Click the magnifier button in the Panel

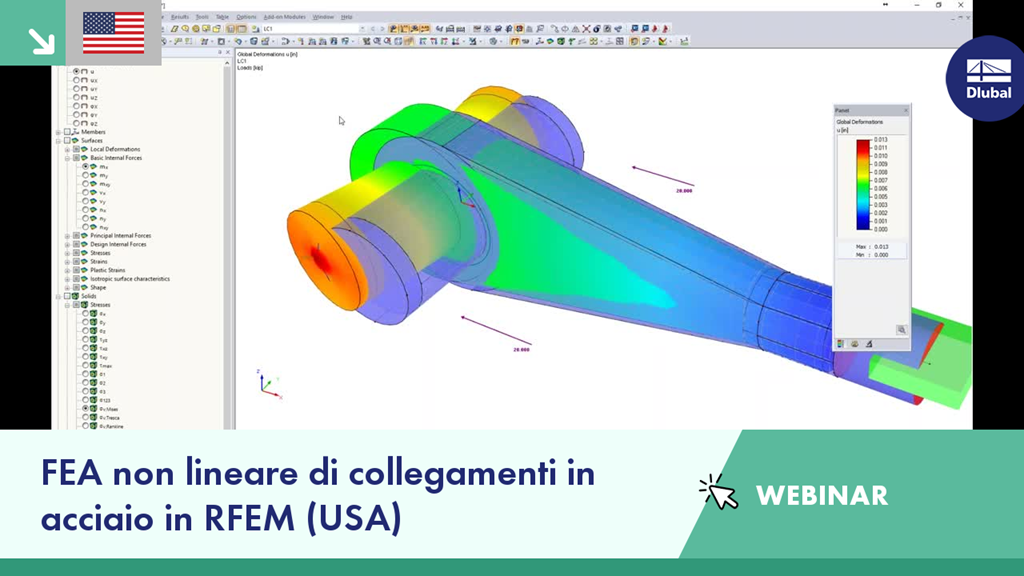(x=901, y=330)
